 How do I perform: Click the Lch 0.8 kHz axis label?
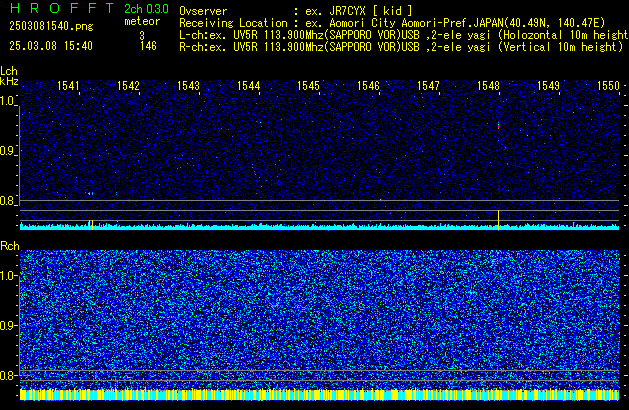coord(8,201)
